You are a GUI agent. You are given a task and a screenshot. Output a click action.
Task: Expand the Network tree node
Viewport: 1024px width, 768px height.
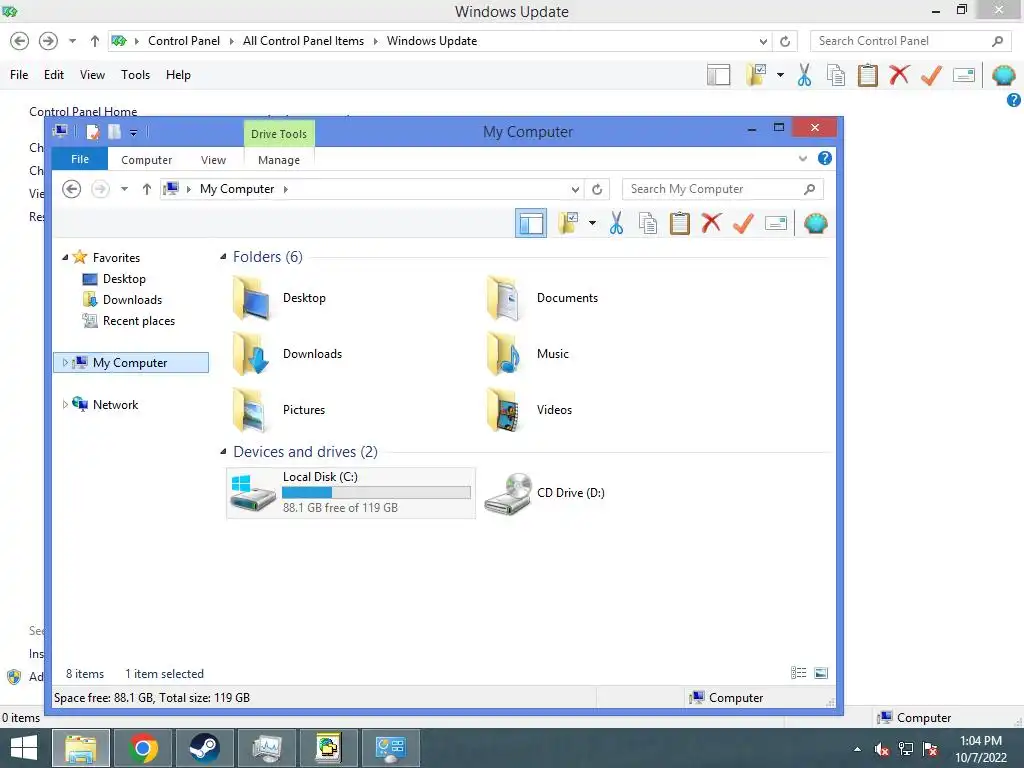pos(65,405)
